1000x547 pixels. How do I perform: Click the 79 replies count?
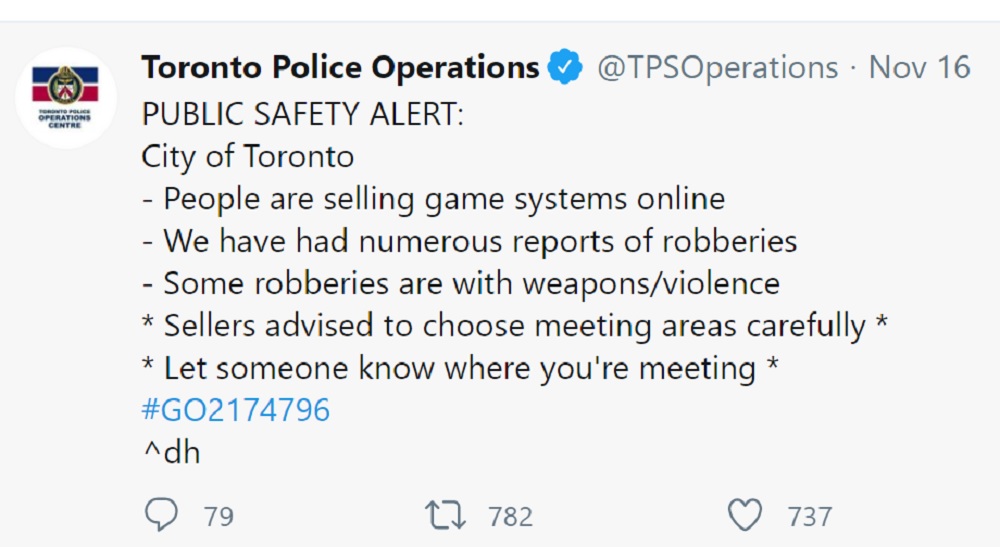point(219,516)
